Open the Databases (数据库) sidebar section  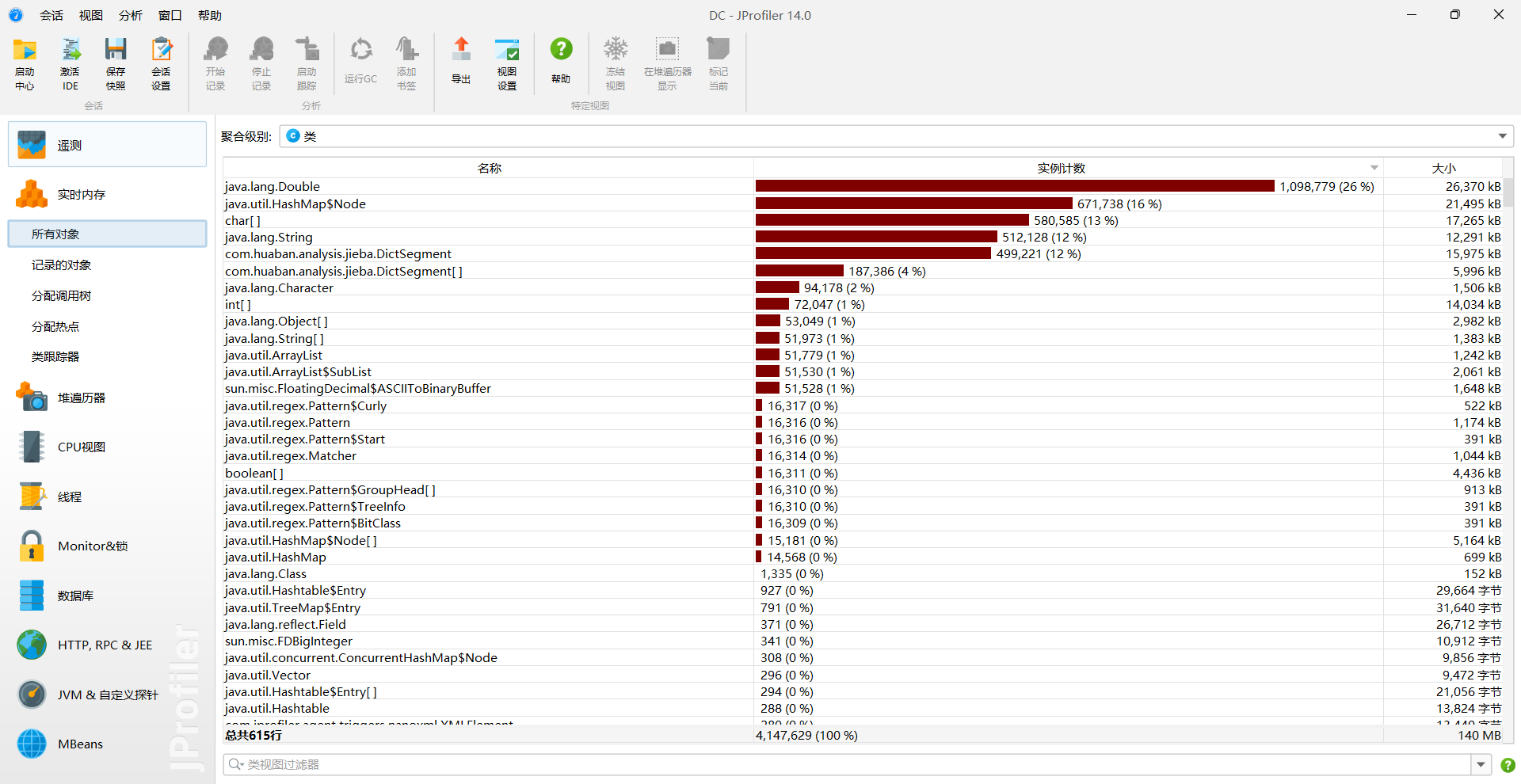pos(108,596)
